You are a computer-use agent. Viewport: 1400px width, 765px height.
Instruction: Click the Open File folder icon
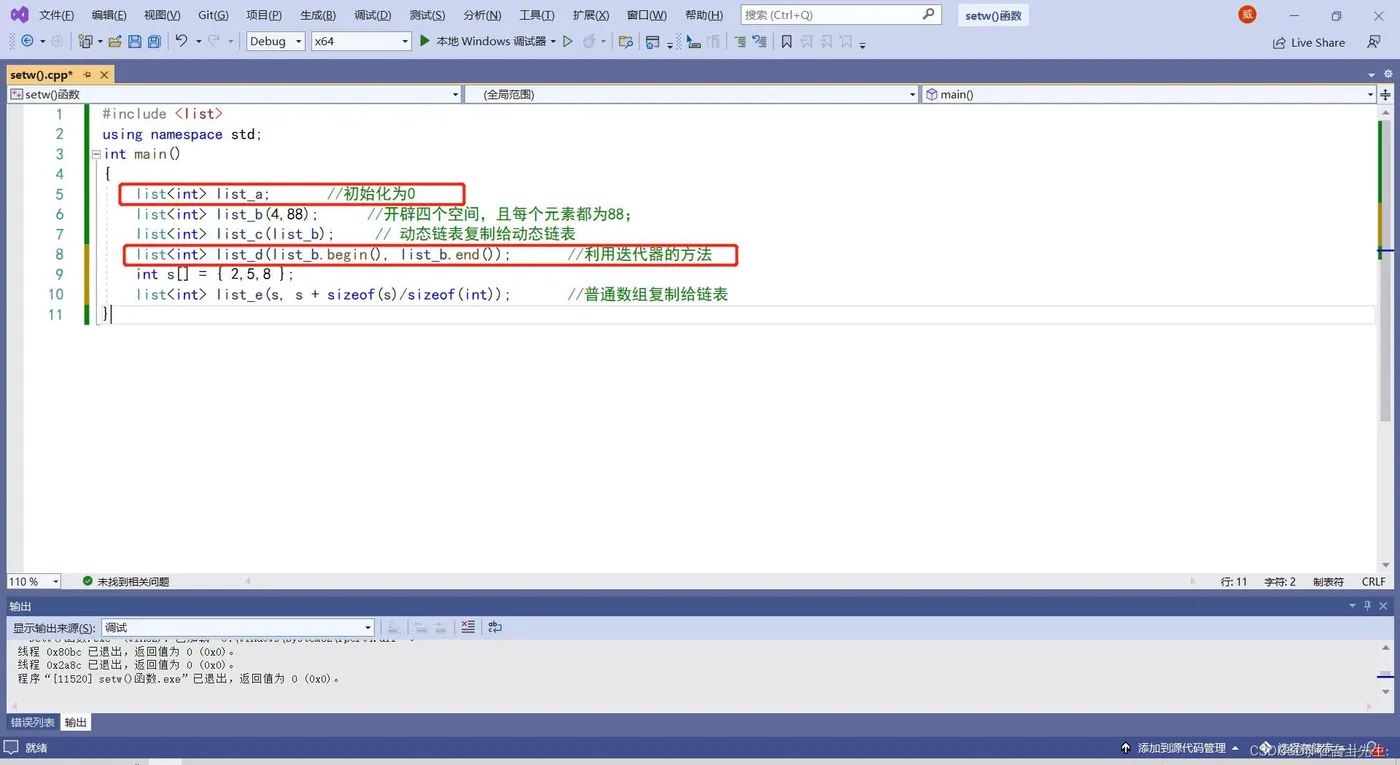(x=115, y=41)
